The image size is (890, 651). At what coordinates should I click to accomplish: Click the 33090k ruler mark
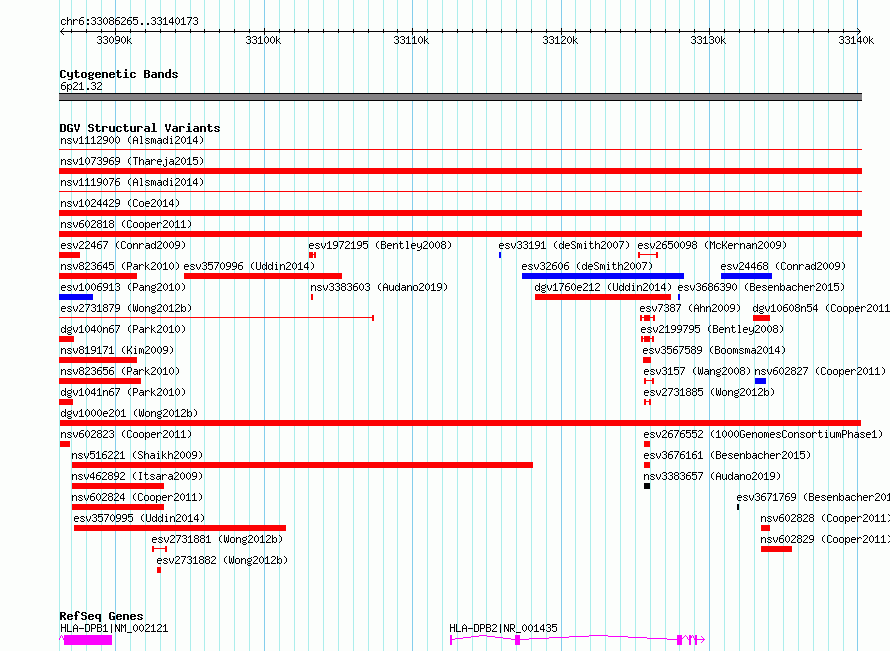(x=114, y=40)
